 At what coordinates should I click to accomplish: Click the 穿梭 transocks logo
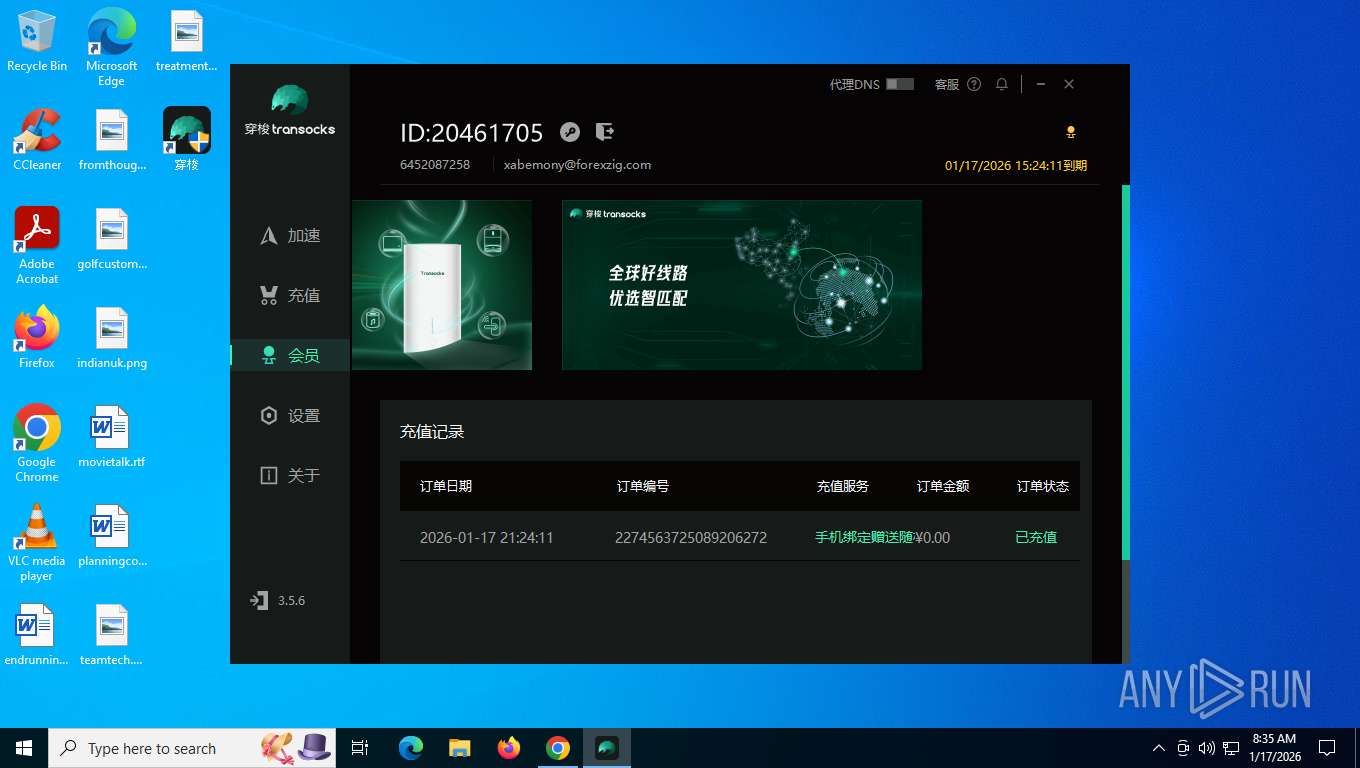(290, 110)
